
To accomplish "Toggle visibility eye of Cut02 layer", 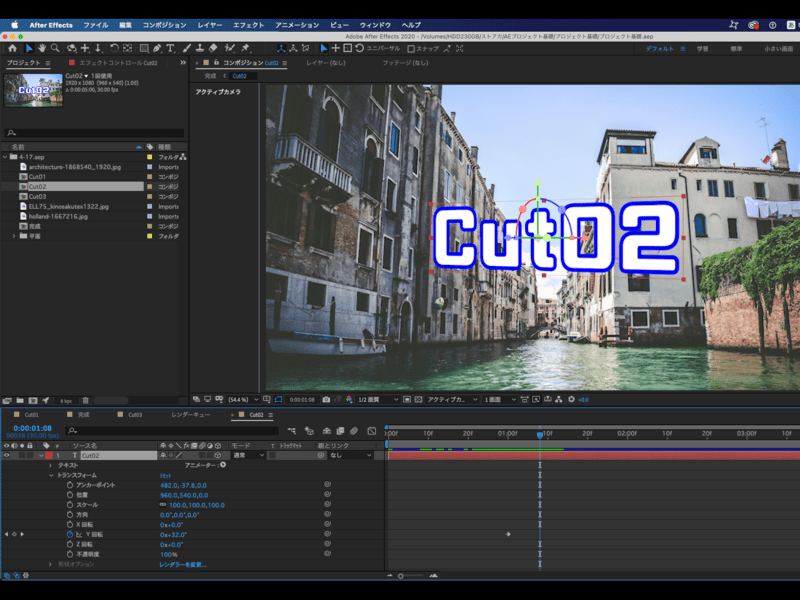I will (x=7, y=455).
